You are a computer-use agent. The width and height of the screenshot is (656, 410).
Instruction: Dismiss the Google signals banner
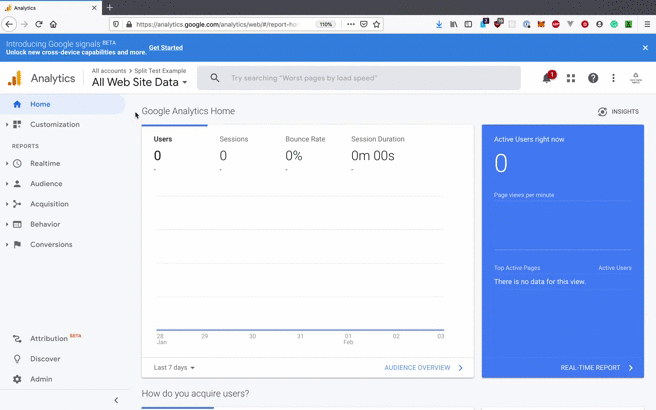pyautogui.click(x=645, y=48)
